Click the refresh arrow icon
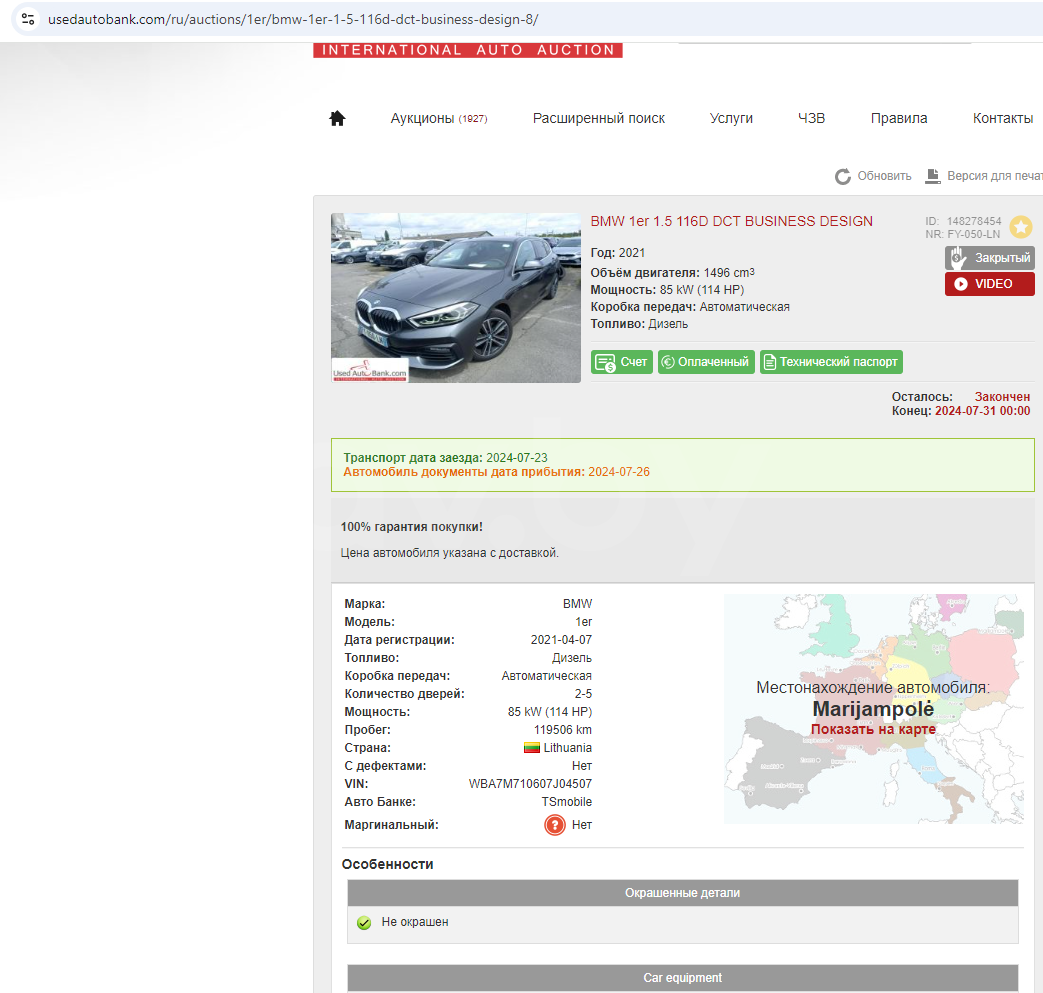Screen dimensions: 1043x993 pos(843,176)
